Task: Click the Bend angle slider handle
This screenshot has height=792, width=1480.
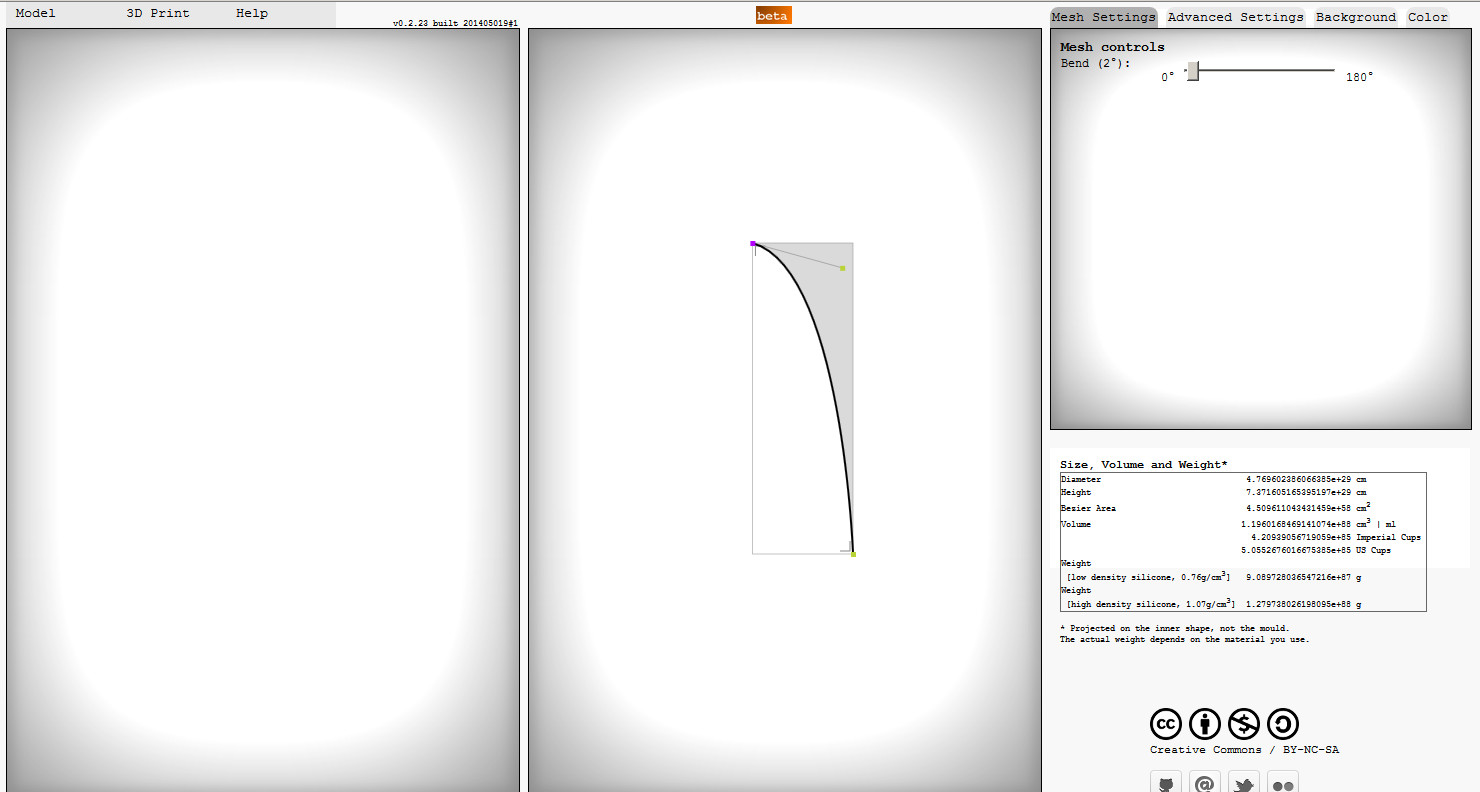Action: coord(1192,71)
